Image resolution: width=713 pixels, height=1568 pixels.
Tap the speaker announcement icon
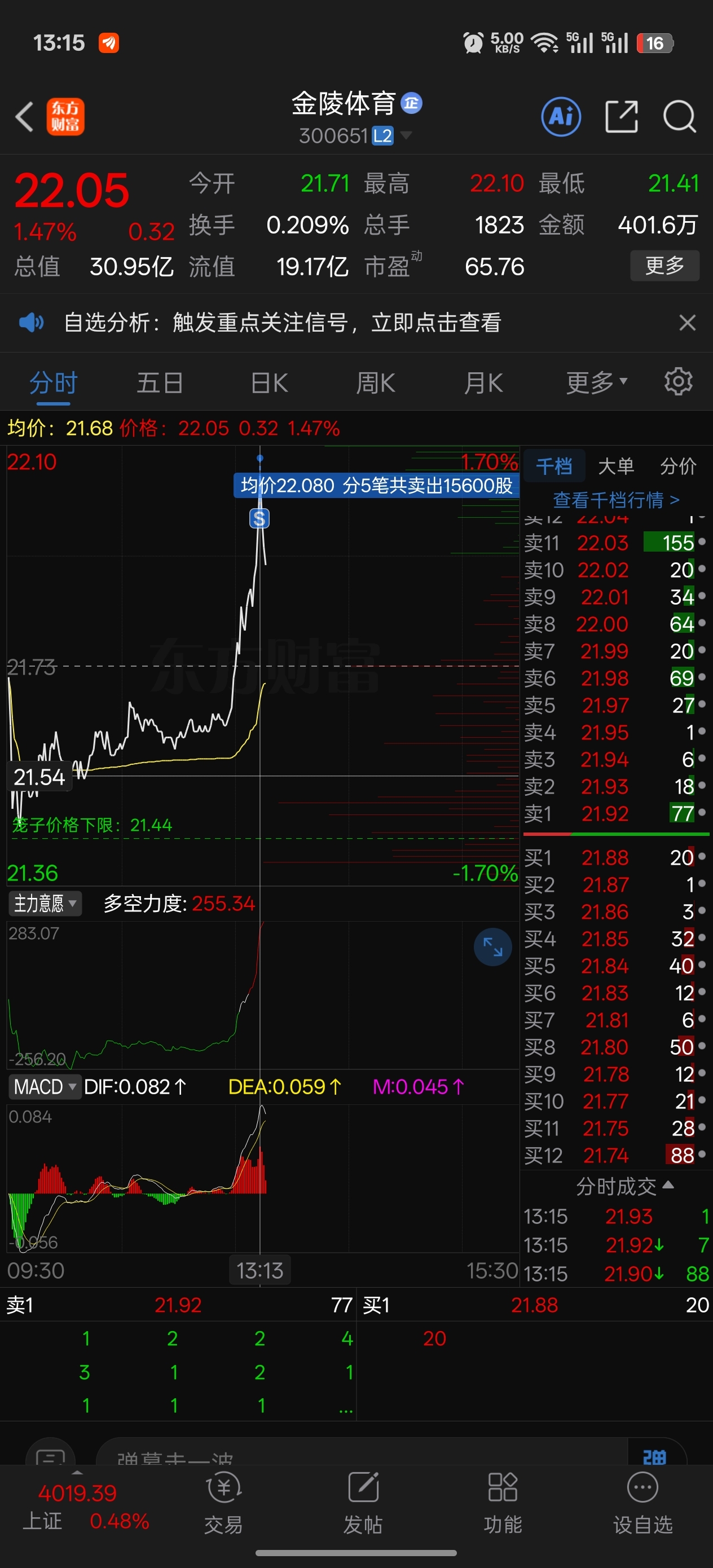pyautogui.click(x=31, y=322)
